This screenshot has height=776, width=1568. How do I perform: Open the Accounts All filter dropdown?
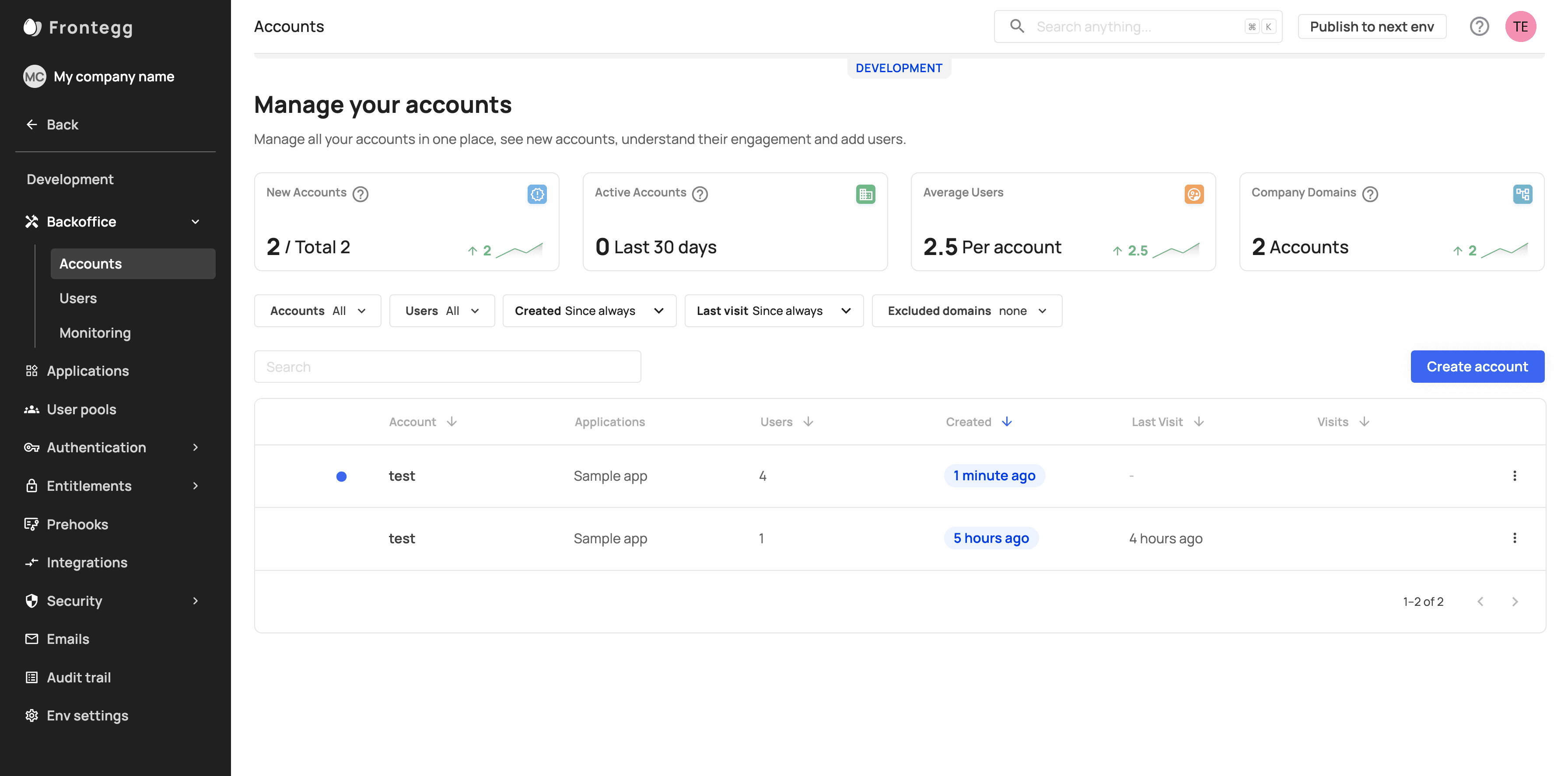pyautogui.click(x=318, y=311)
